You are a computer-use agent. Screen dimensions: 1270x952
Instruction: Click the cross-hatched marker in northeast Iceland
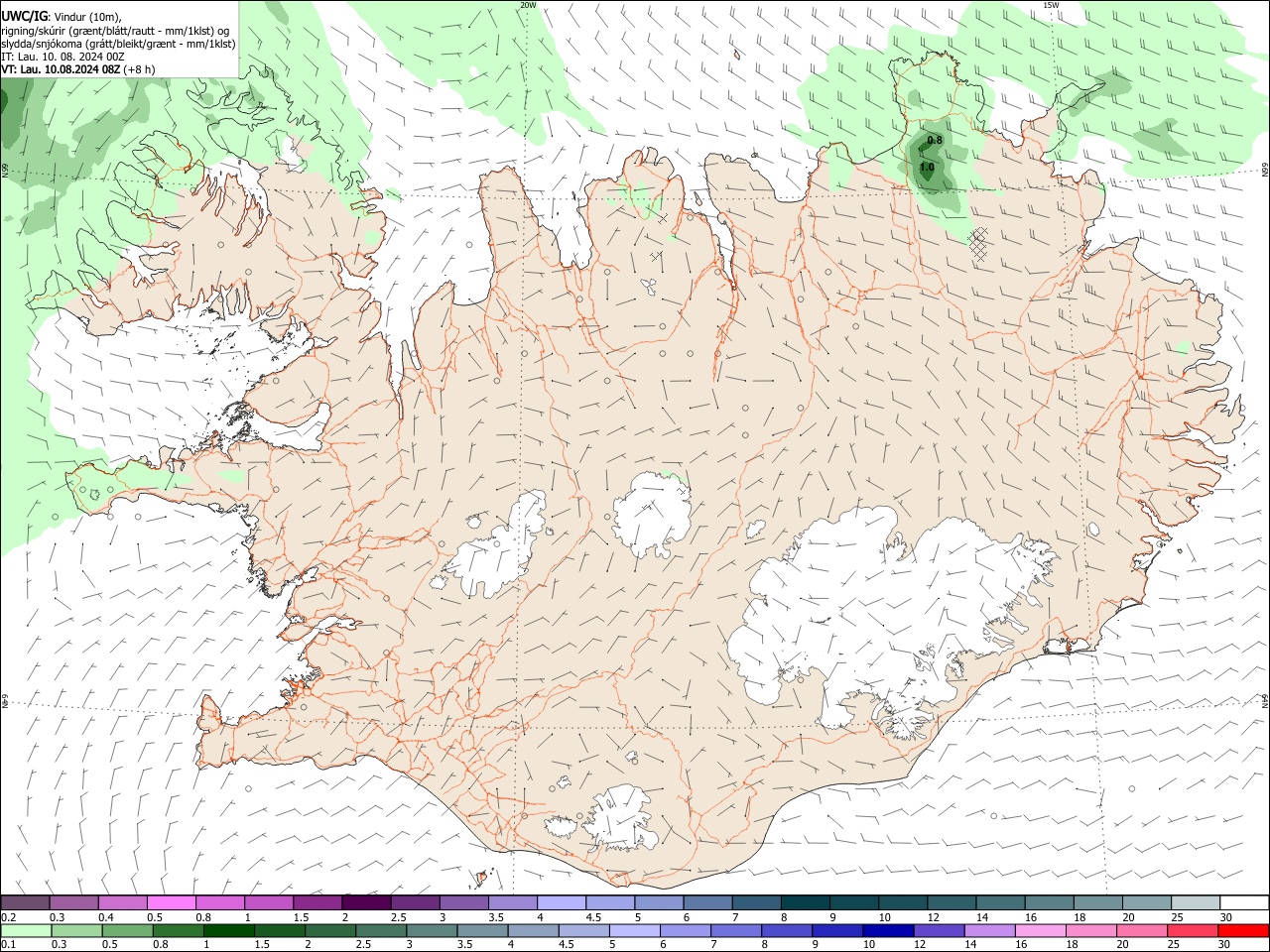[x=978, y=244]
